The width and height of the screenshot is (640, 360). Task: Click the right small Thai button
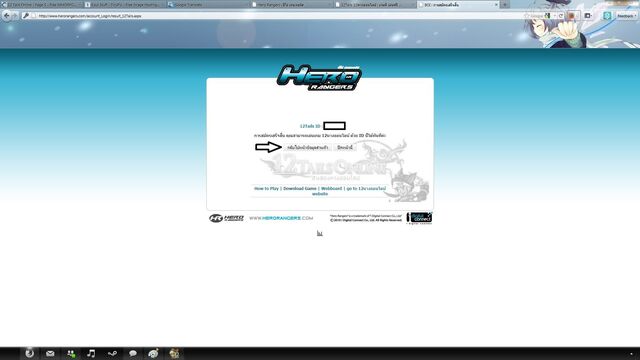(x=345, y=147)
